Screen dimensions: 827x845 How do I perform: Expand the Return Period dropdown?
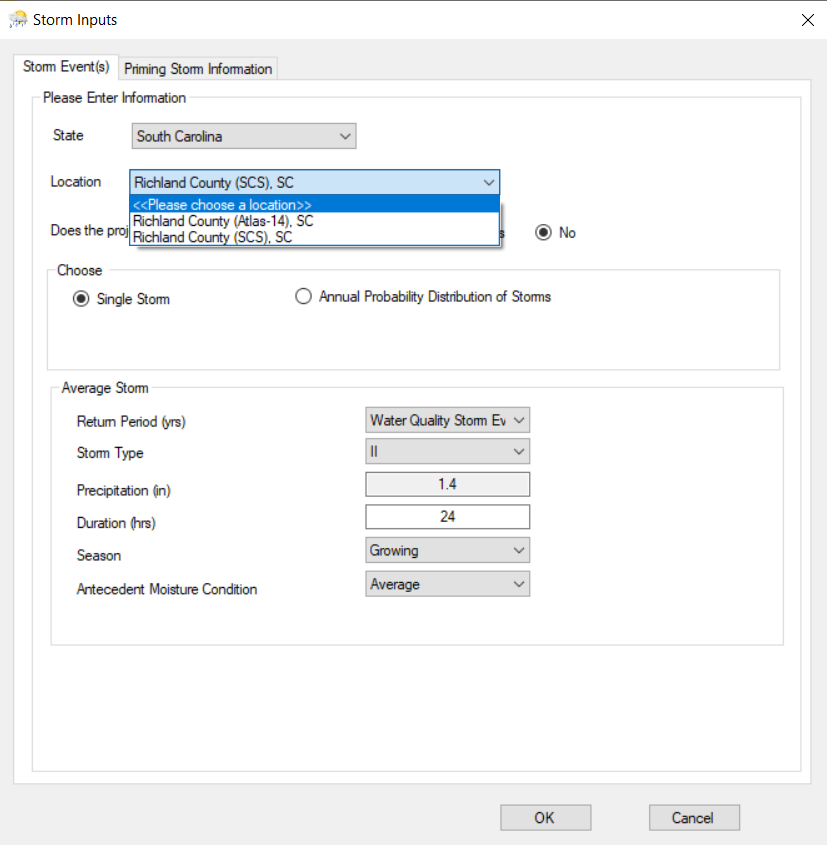tap(447, 421)
